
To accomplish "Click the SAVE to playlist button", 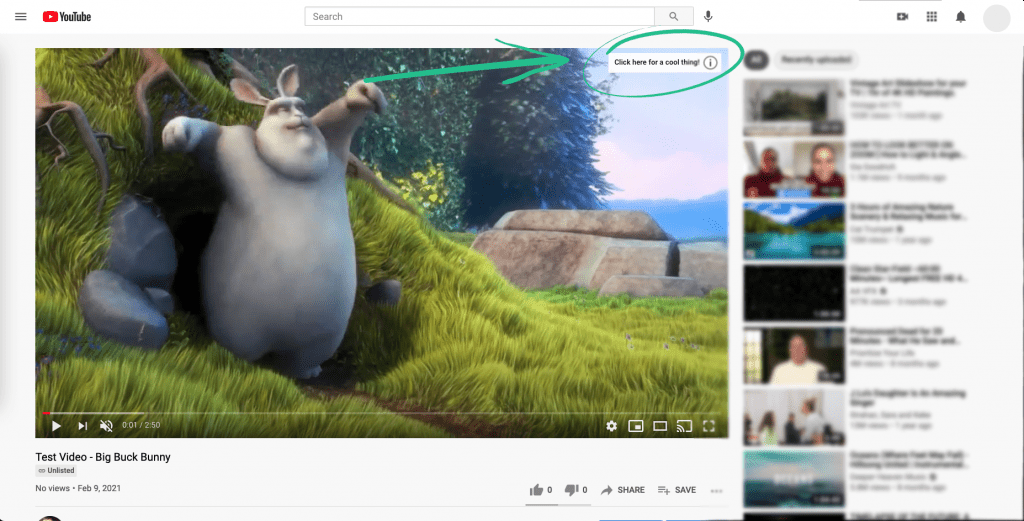I will coord(677,490).
